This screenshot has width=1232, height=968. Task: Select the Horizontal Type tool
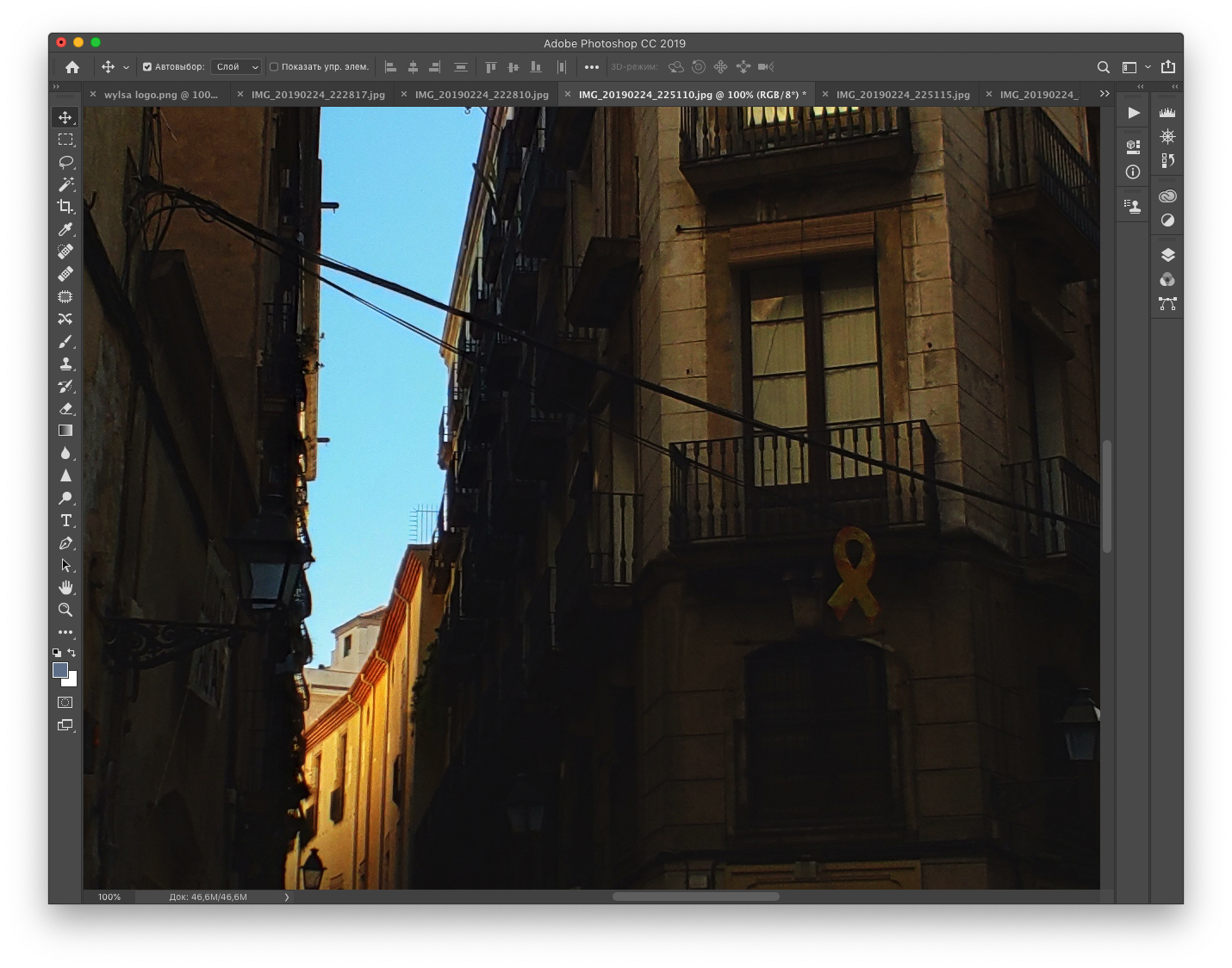point(65,520)
